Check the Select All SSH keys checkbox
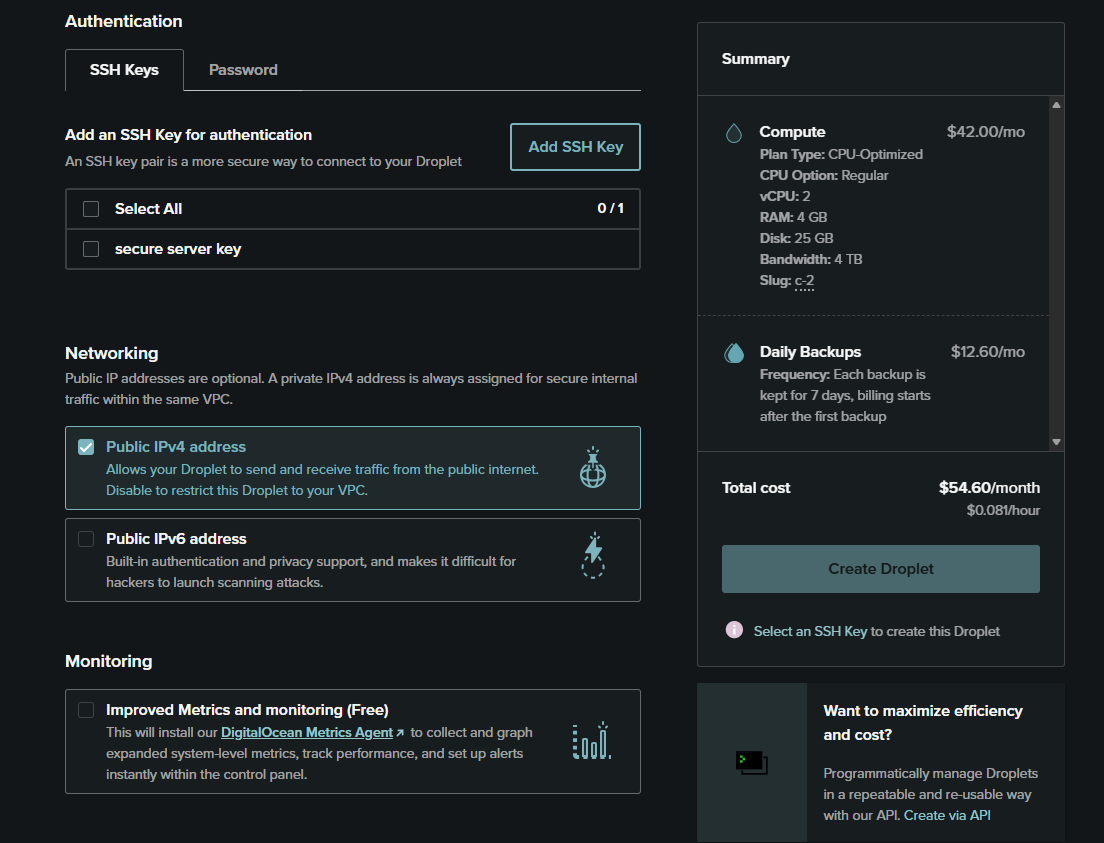 pos(91,209)
